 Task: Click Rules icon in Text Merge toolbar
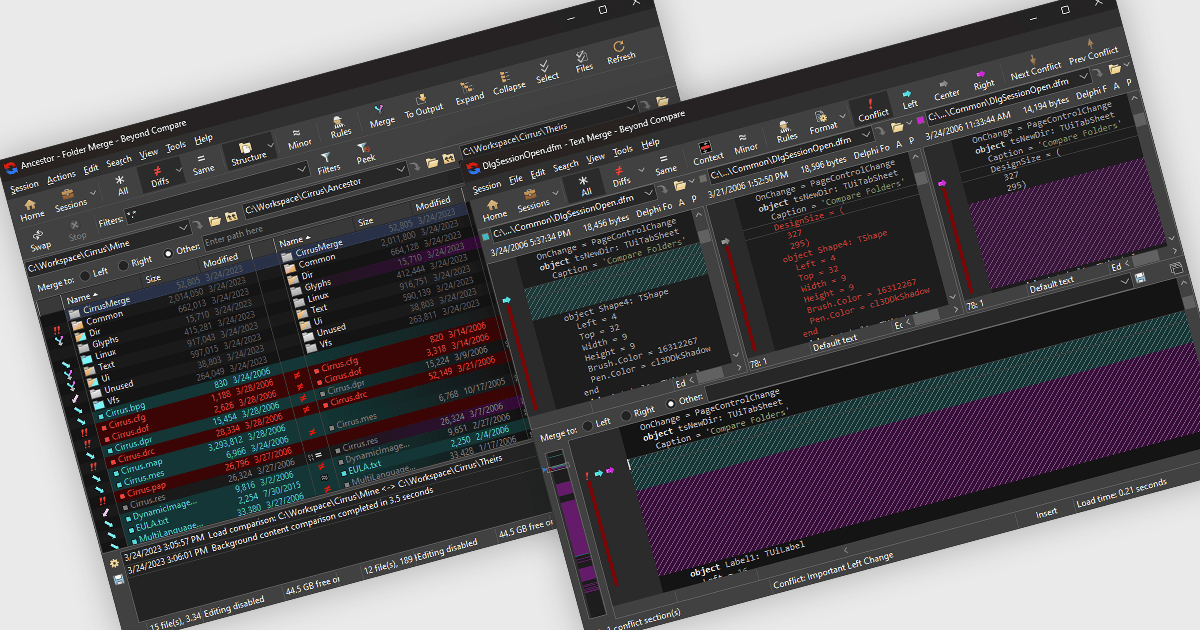785,127
